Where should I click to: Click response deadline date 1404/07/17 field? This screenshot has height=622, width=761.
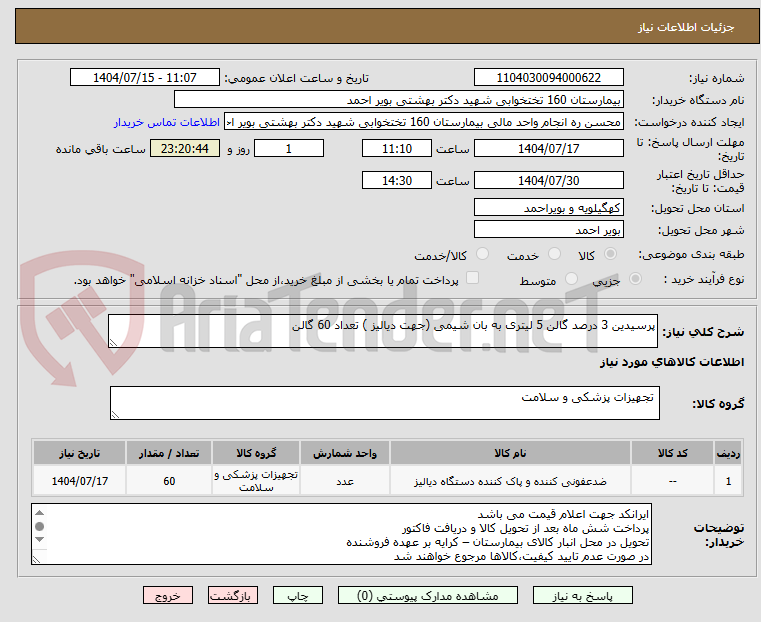point(548,148)
